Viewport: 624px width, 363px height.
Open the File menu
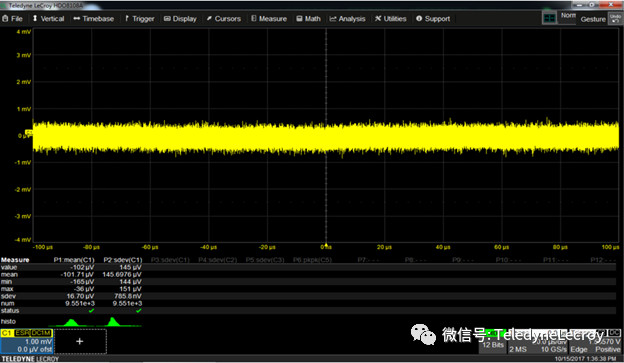12,19
